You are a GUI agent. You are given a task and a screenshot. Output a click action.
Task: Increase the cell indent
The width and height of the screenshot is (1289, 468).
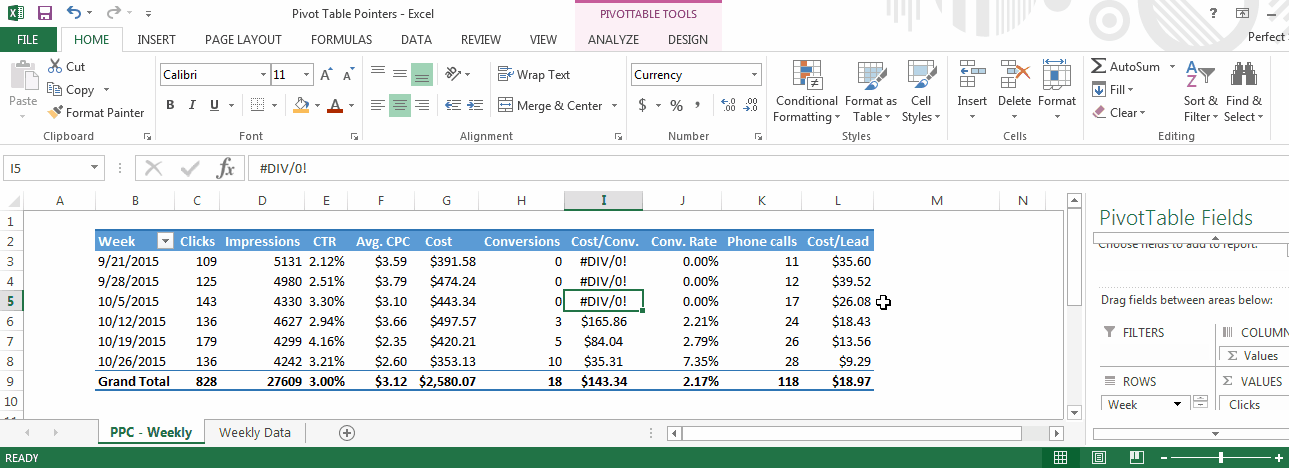(x=476, y=105)
